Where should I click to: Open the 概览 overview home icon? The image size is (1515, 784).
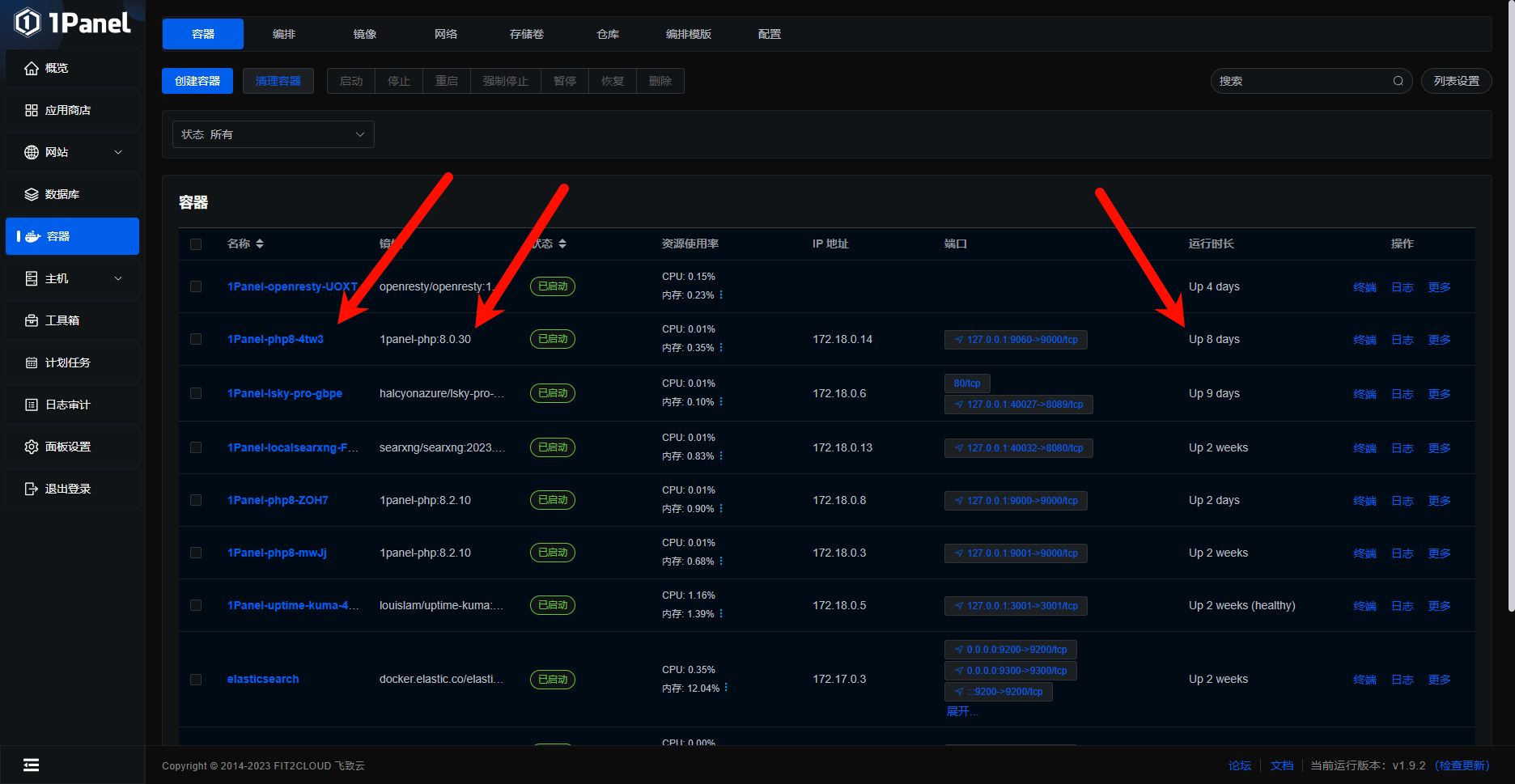[32, 69]
